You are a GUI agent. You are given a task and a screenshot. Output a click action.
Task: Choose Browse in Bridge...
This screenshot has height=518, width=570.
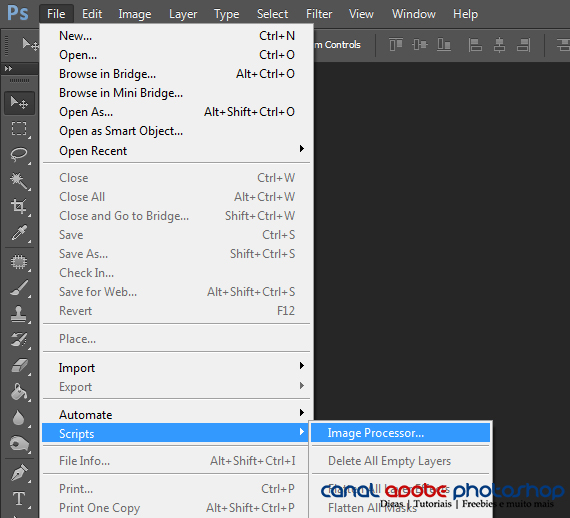pyautogui.click(x=176, y=74)
